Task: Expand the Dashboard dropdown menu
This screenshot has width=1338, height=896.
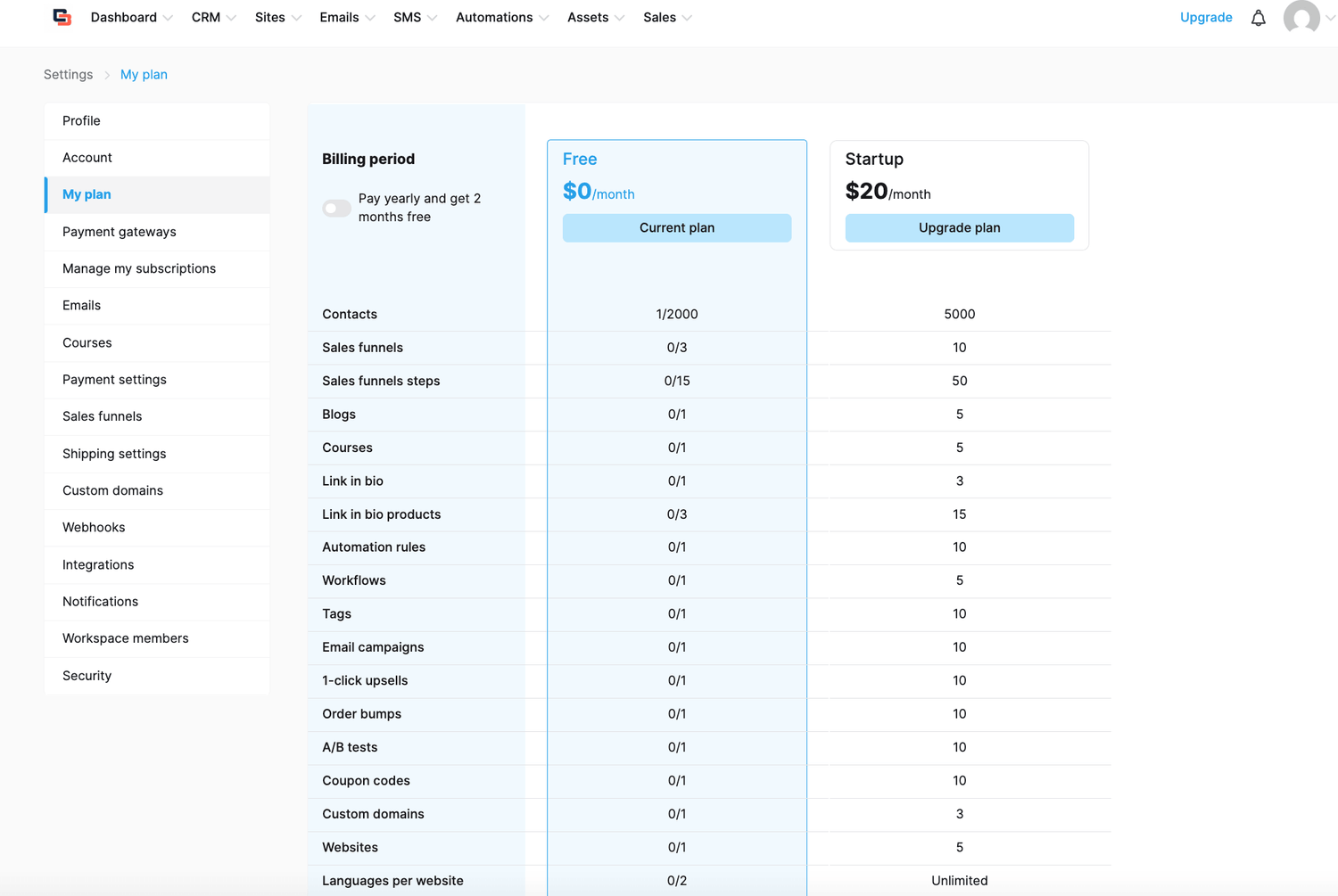Action: tap(132, 18)
